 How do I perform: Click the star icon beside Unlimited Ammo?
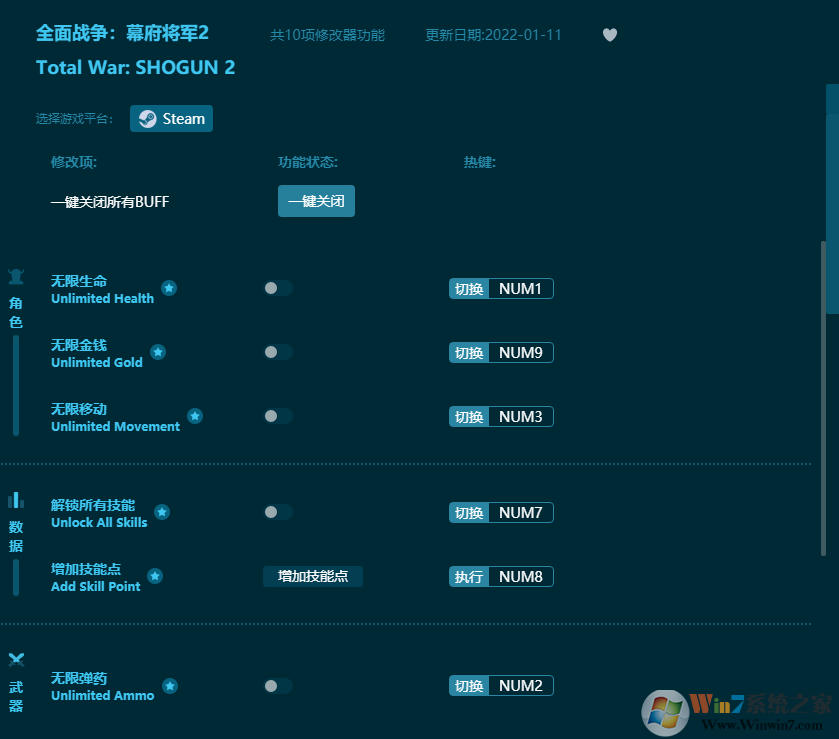[169, 686]
